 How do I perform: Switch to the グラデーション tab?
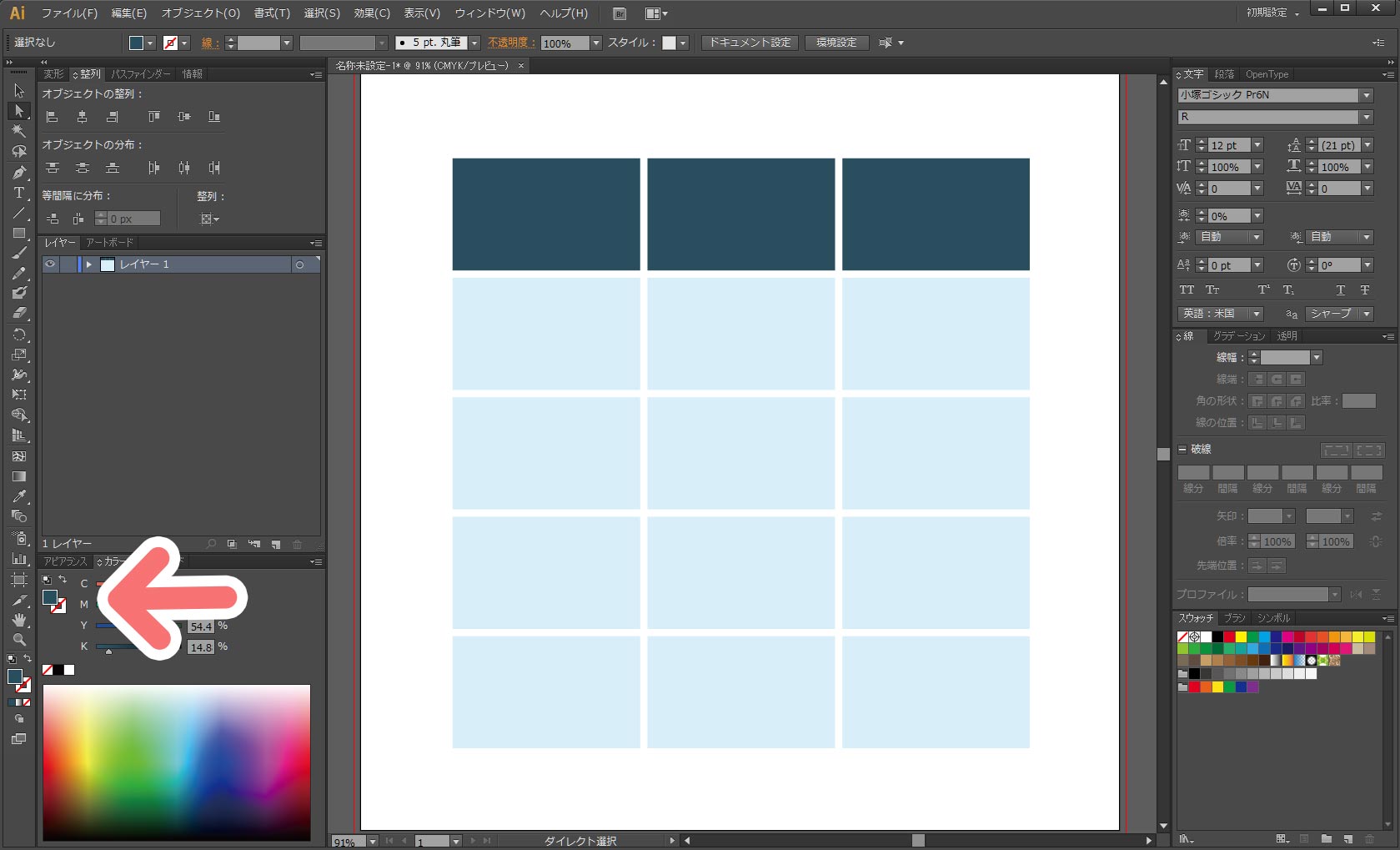1239,336
